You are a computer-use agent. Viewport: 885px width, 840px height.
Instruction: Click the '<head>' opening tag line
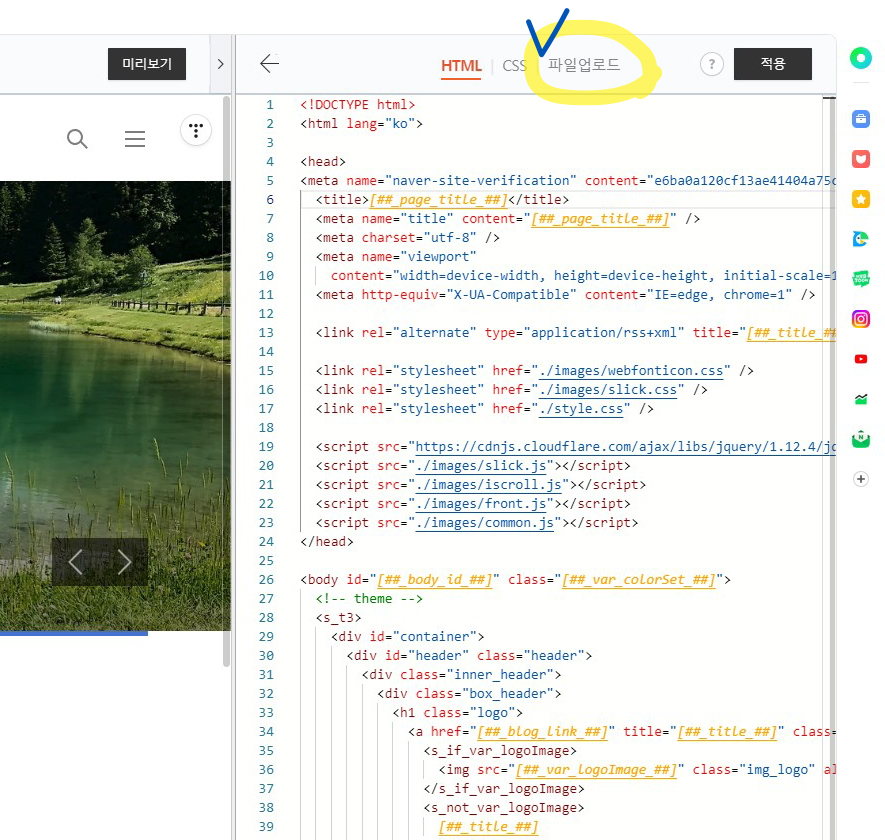323,162
